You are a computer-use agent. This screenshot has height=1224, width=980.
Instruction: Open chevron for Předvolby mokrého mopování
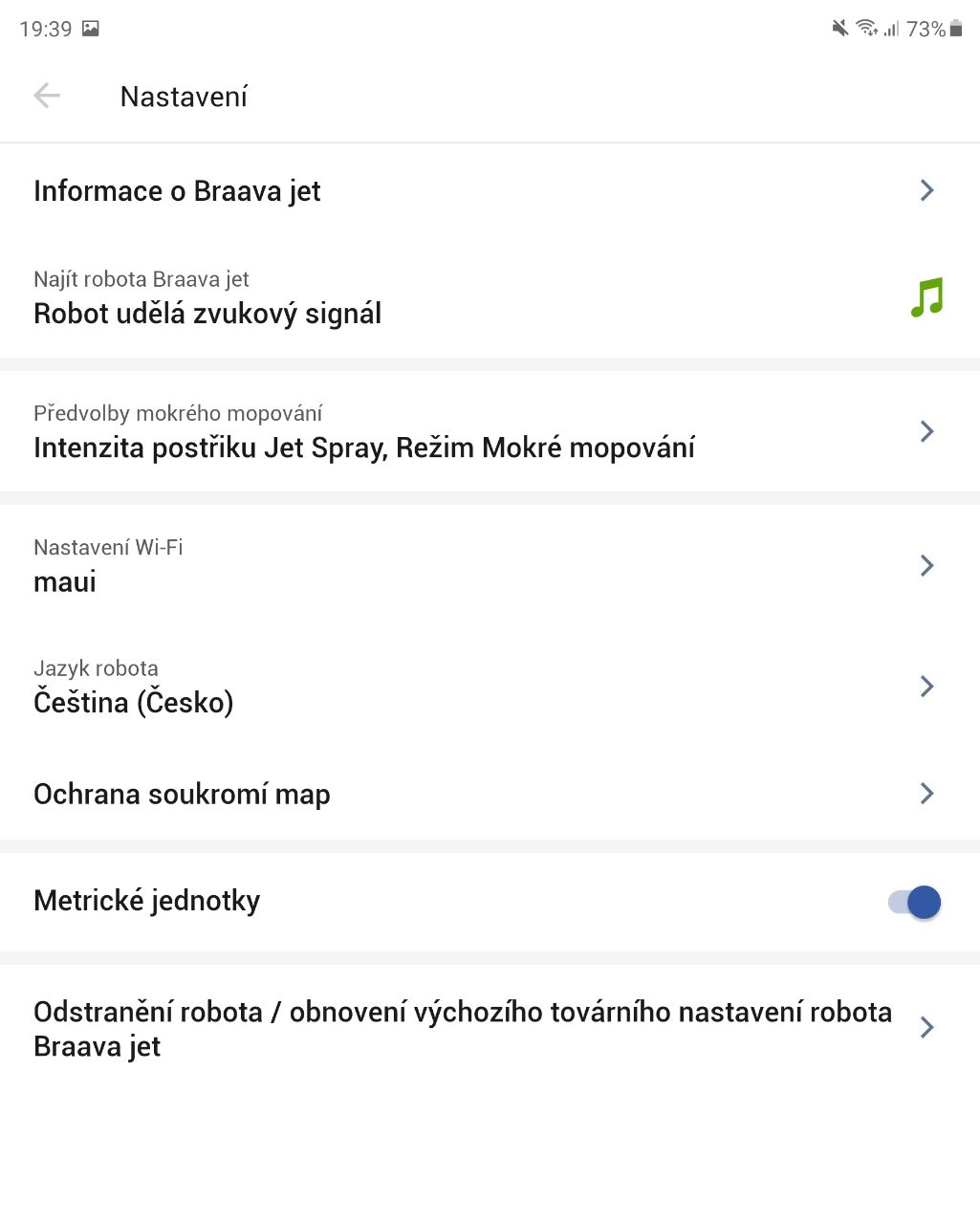click(x=926, y=431)
